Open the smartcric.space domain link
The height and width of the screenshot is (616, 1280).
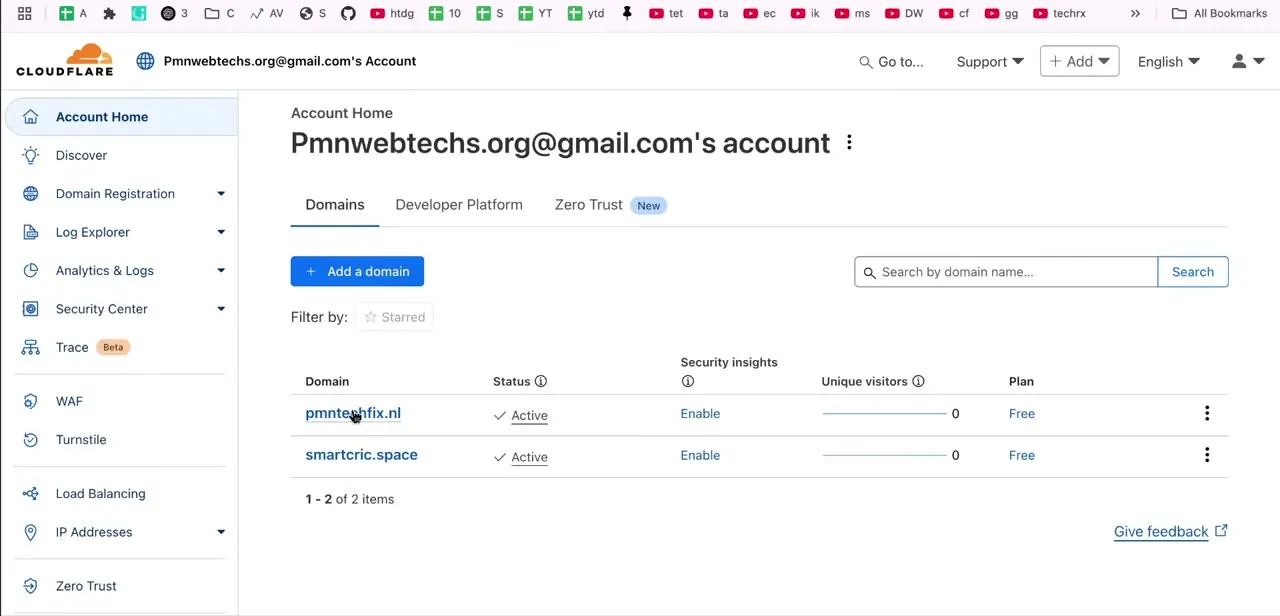coord(361,455)
